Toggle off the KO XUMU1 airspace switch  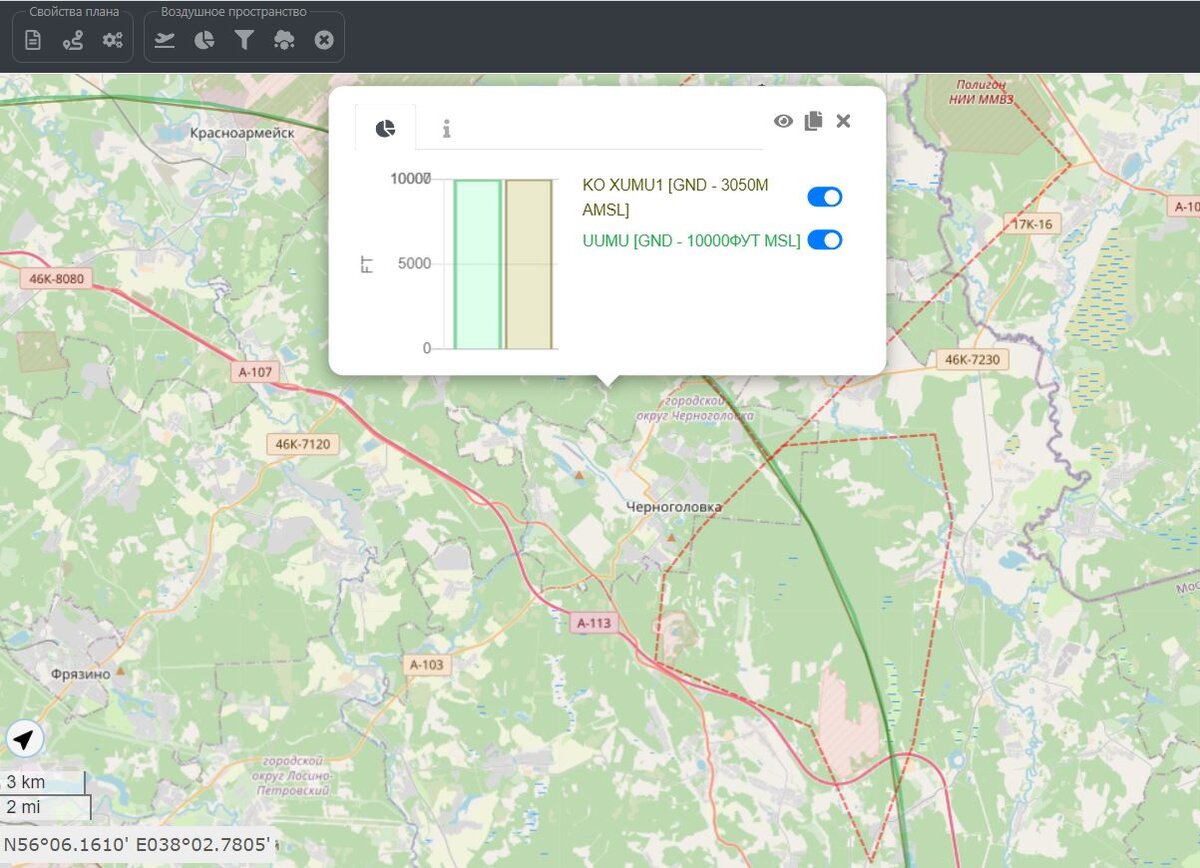[825, 197]
